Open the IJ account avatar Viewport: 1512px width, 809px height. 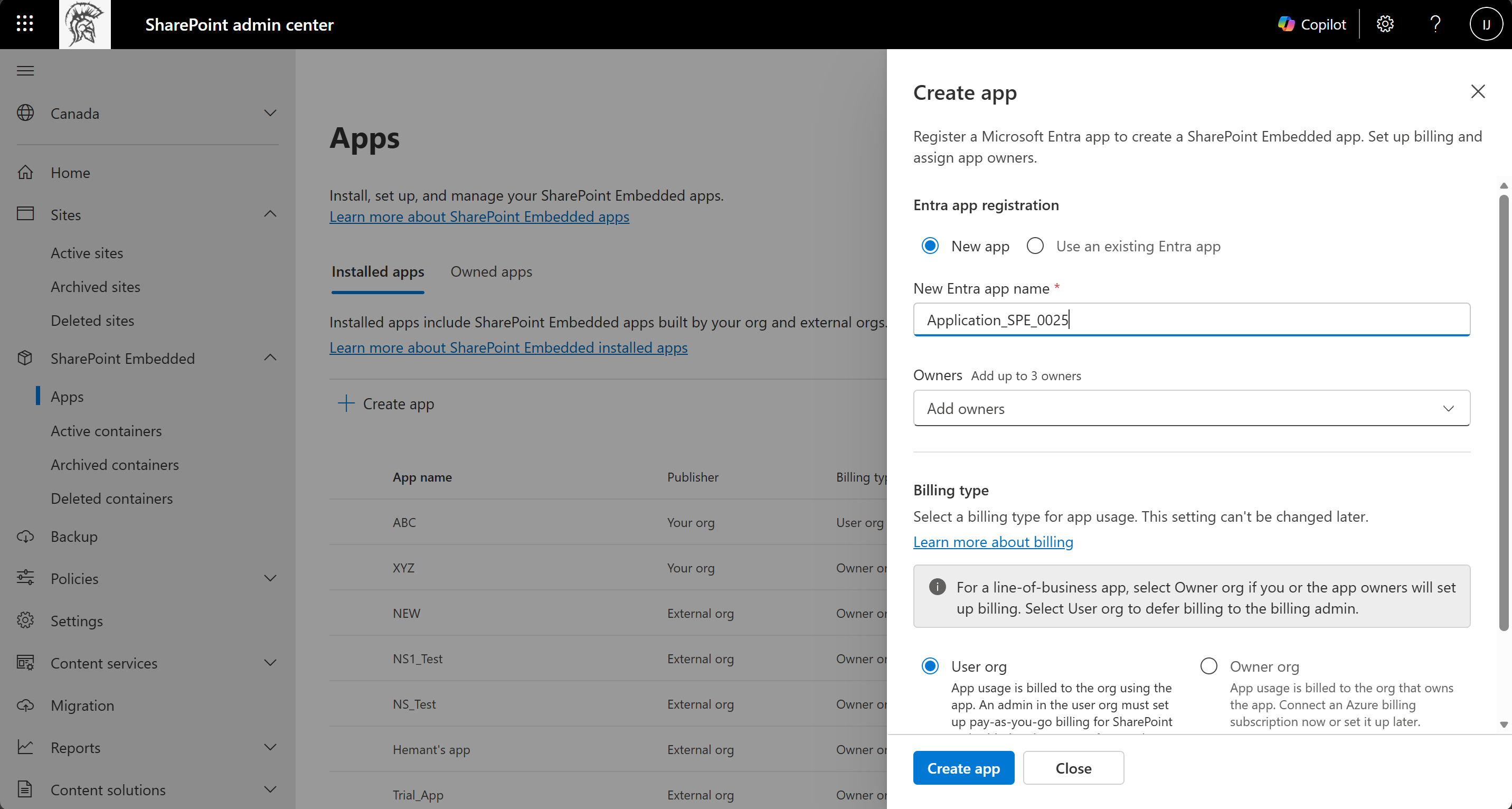pos(1486,24)
